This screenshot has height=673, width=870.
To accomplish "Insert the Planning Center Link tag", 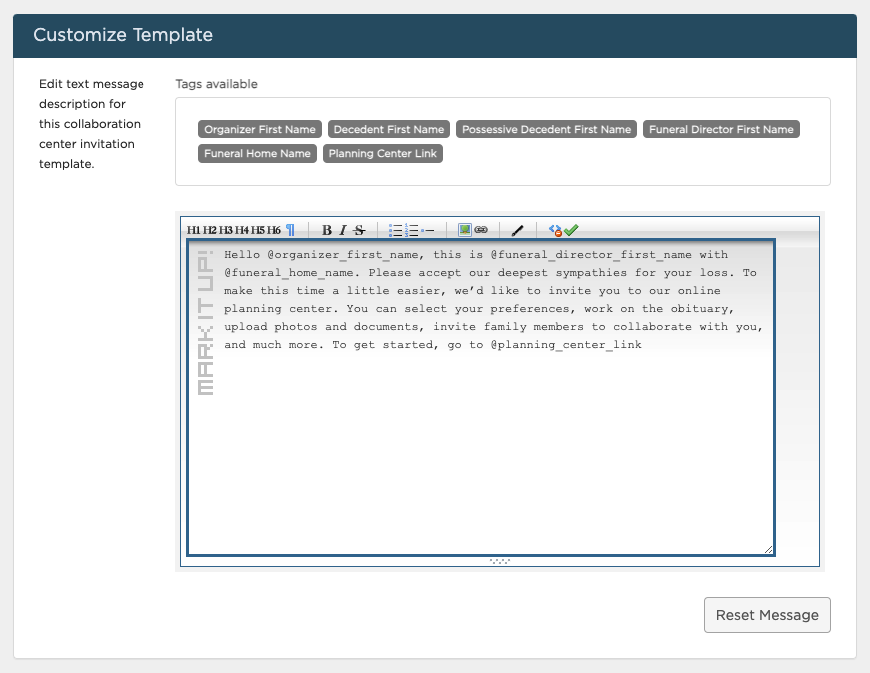I will (385, 153).
